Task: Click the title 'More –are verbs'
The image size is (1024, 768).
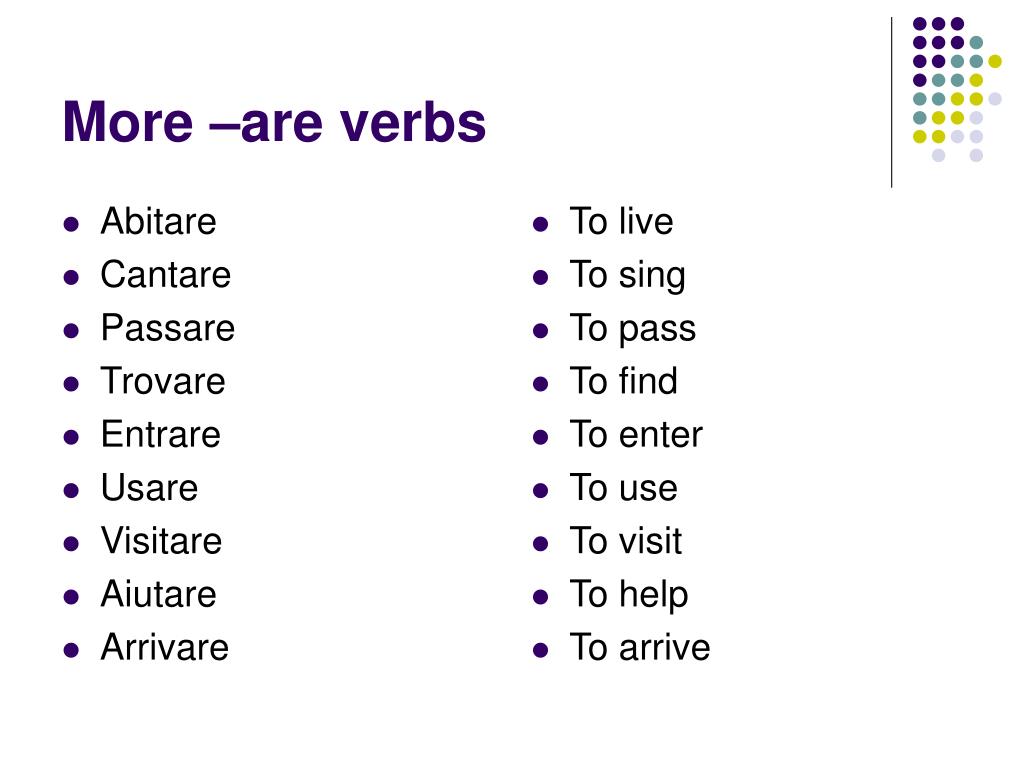Action: (274, 122)
